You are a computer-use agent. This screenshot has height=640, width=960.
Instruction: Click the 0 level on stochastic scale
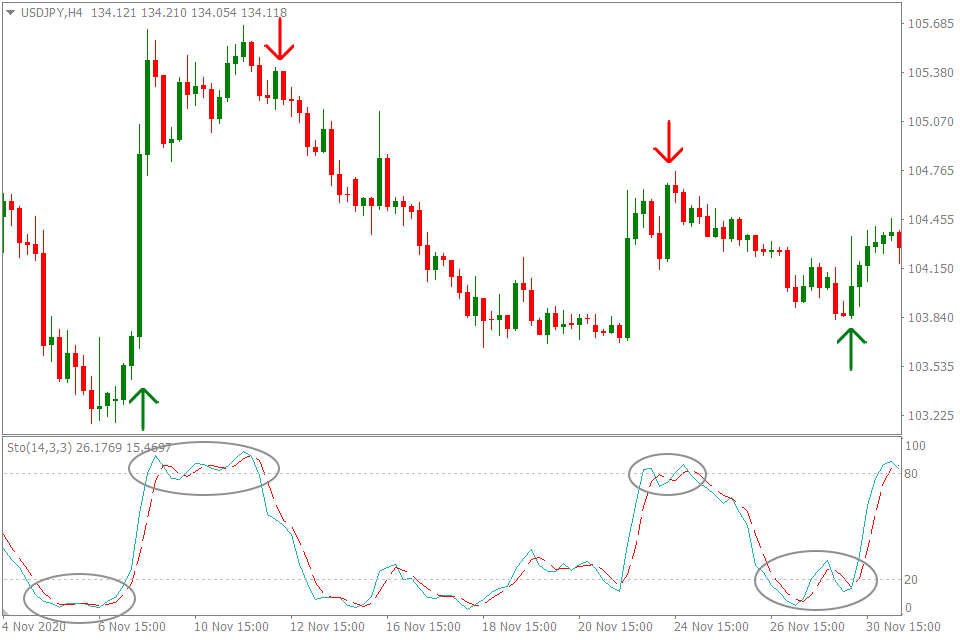coord(908,608)
